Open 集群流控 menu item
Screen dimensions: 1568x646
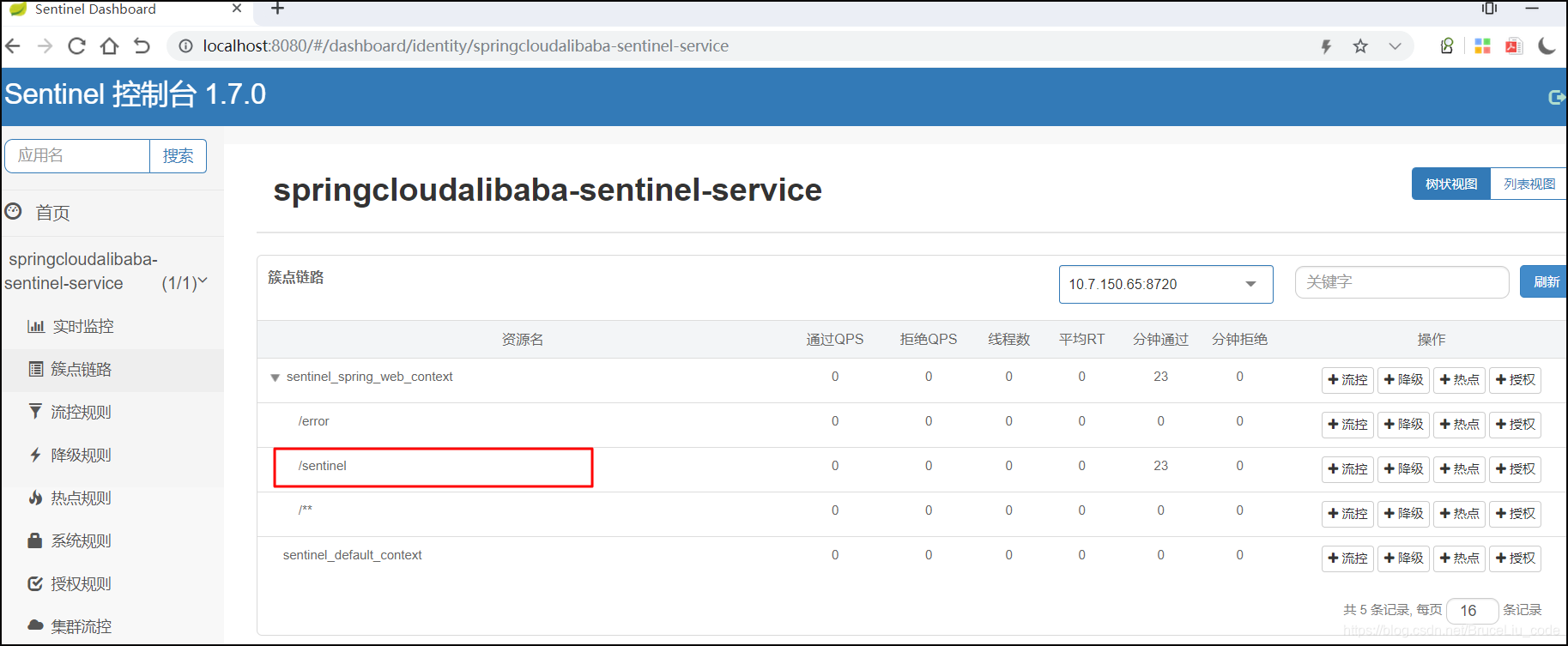(82, 626)
